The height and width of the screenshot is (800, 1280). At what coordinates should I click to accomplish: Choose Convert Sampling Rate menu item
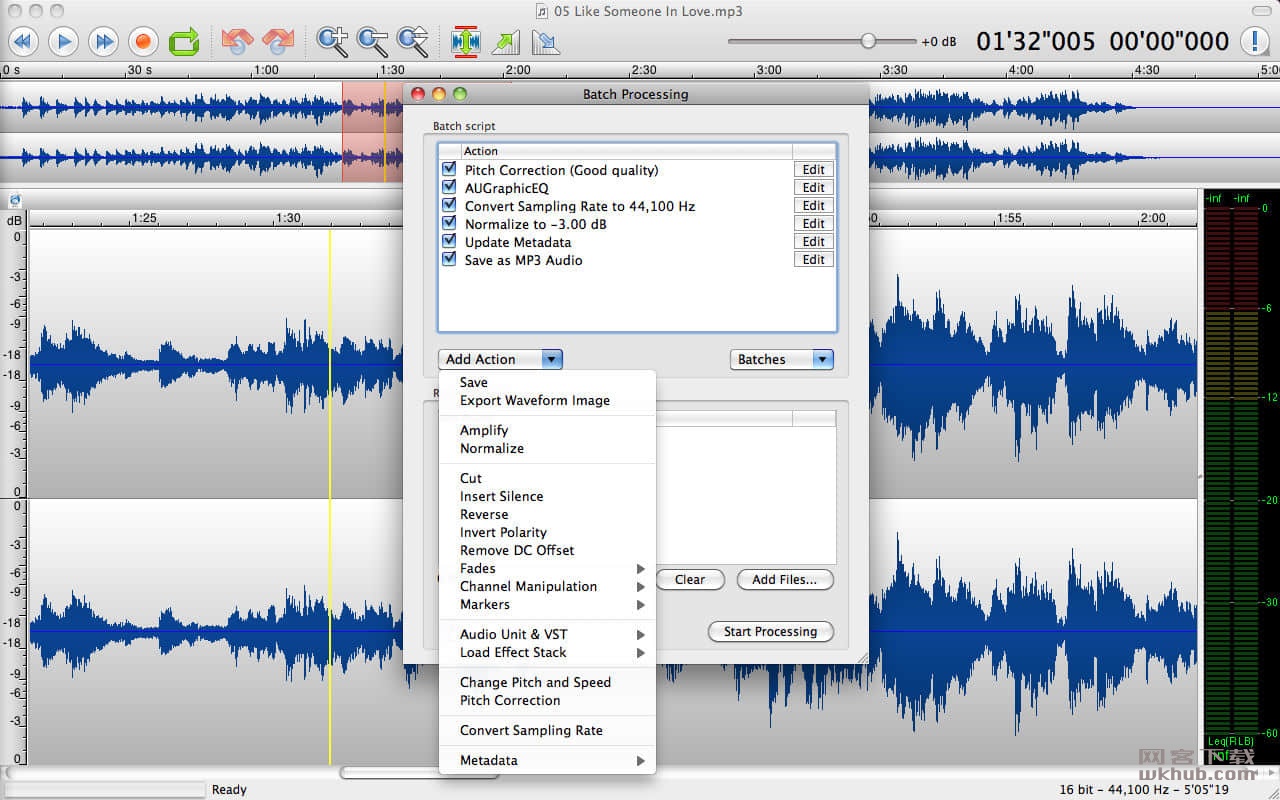pyautogui.click(x=547, y=730)
